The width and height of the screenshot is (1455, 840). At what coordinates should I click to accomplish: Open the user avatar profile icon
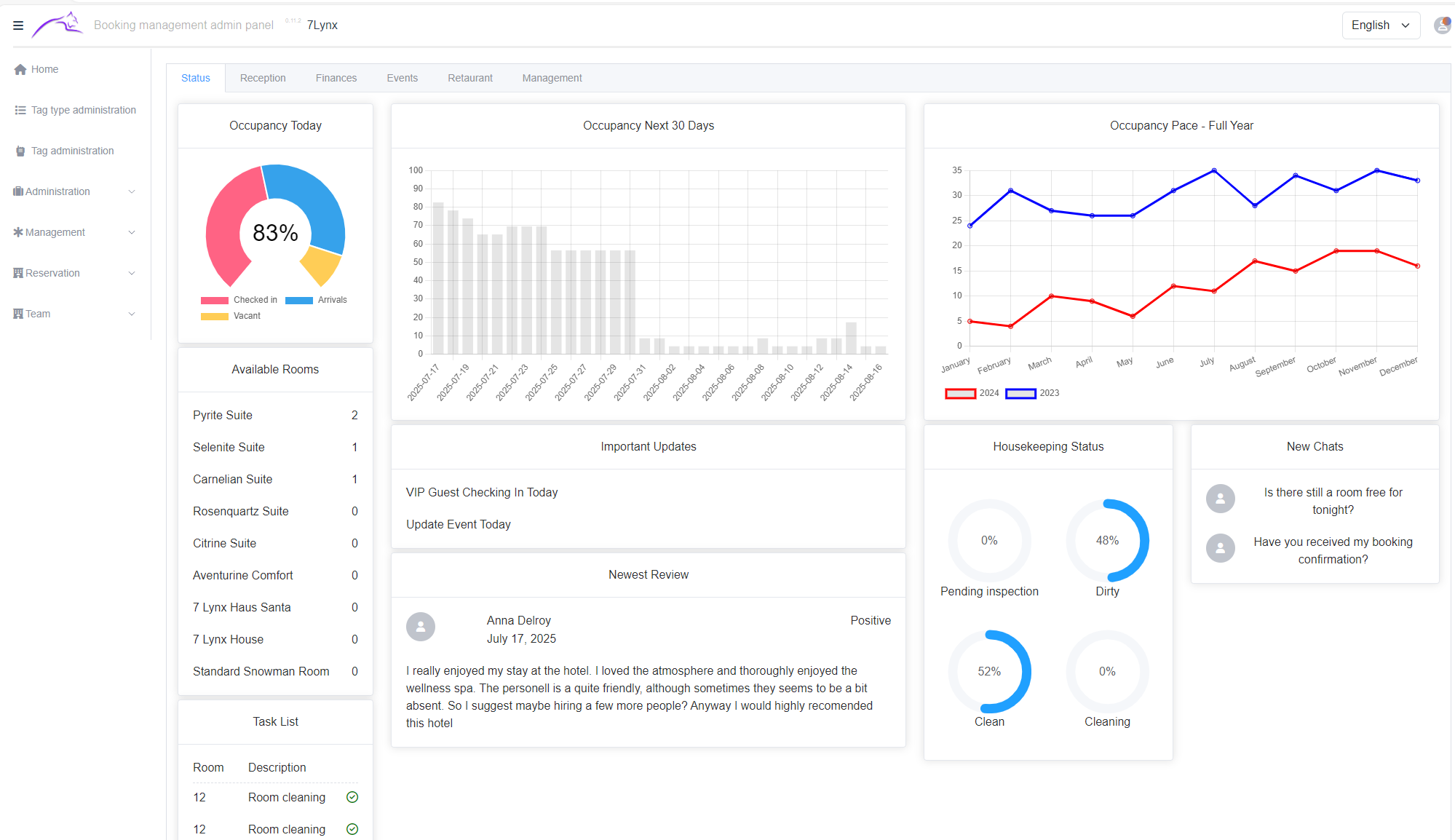point(1441,25)
